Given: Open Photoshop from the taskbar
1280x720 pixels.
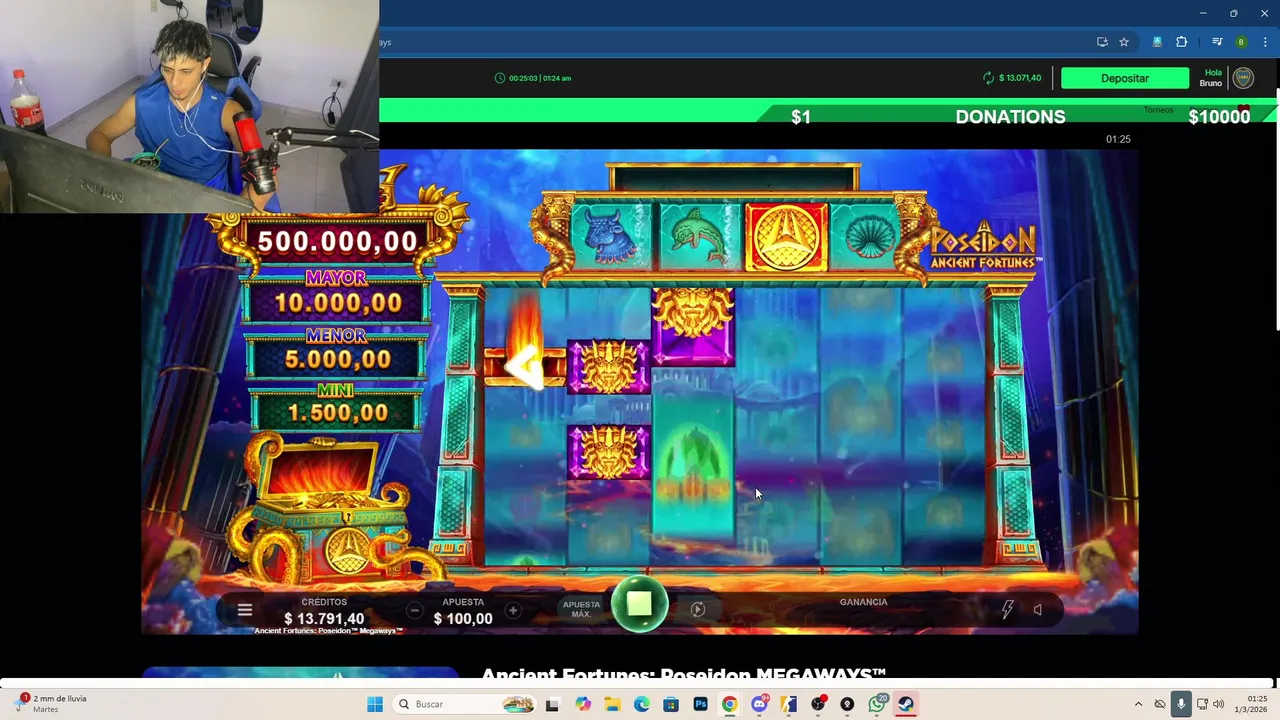Looking at the screenshot, I should pos(700,704).
